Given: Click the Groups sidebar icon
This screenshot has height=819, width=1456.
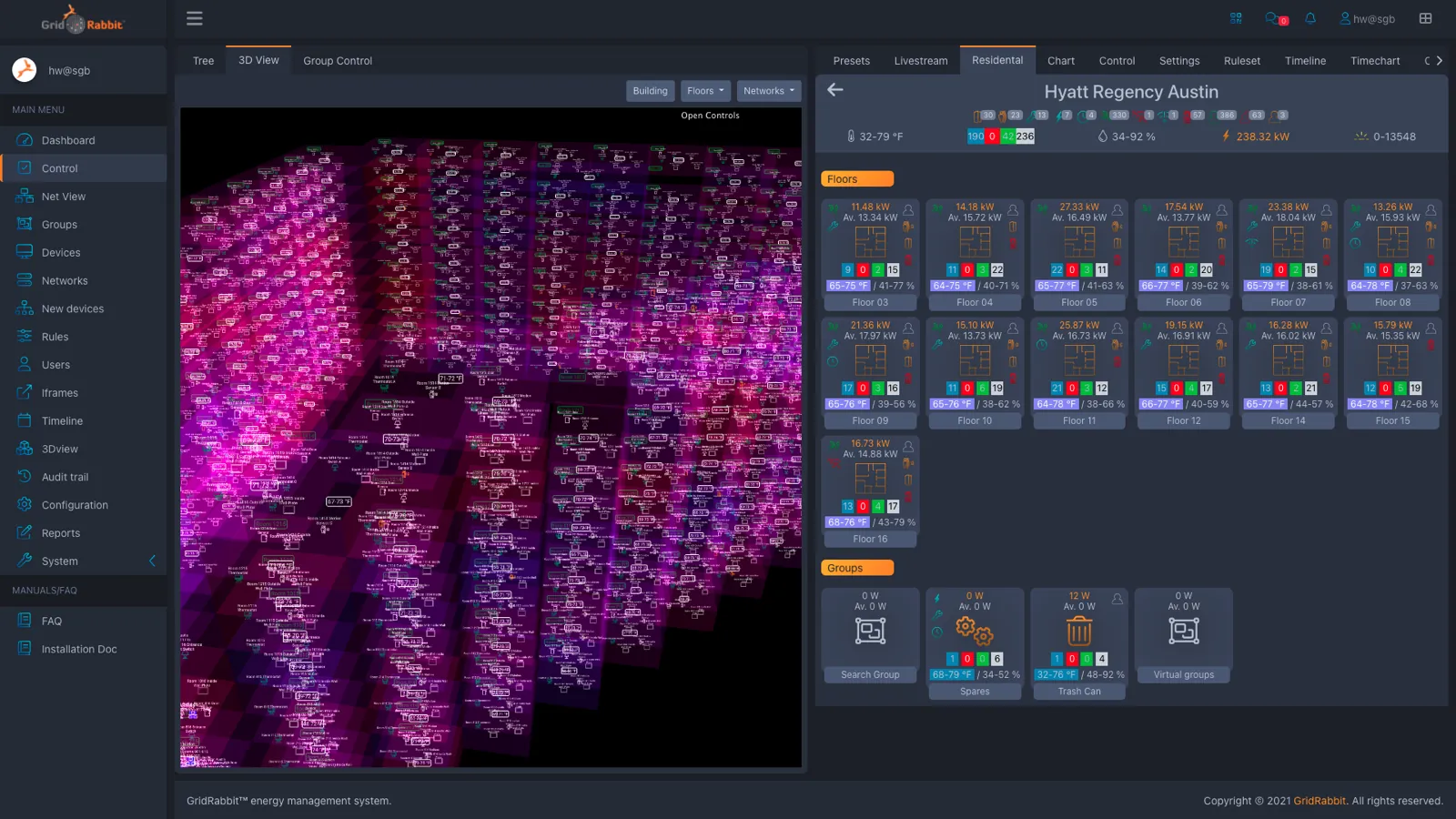Looking at the screenshot, I should 25,224.
